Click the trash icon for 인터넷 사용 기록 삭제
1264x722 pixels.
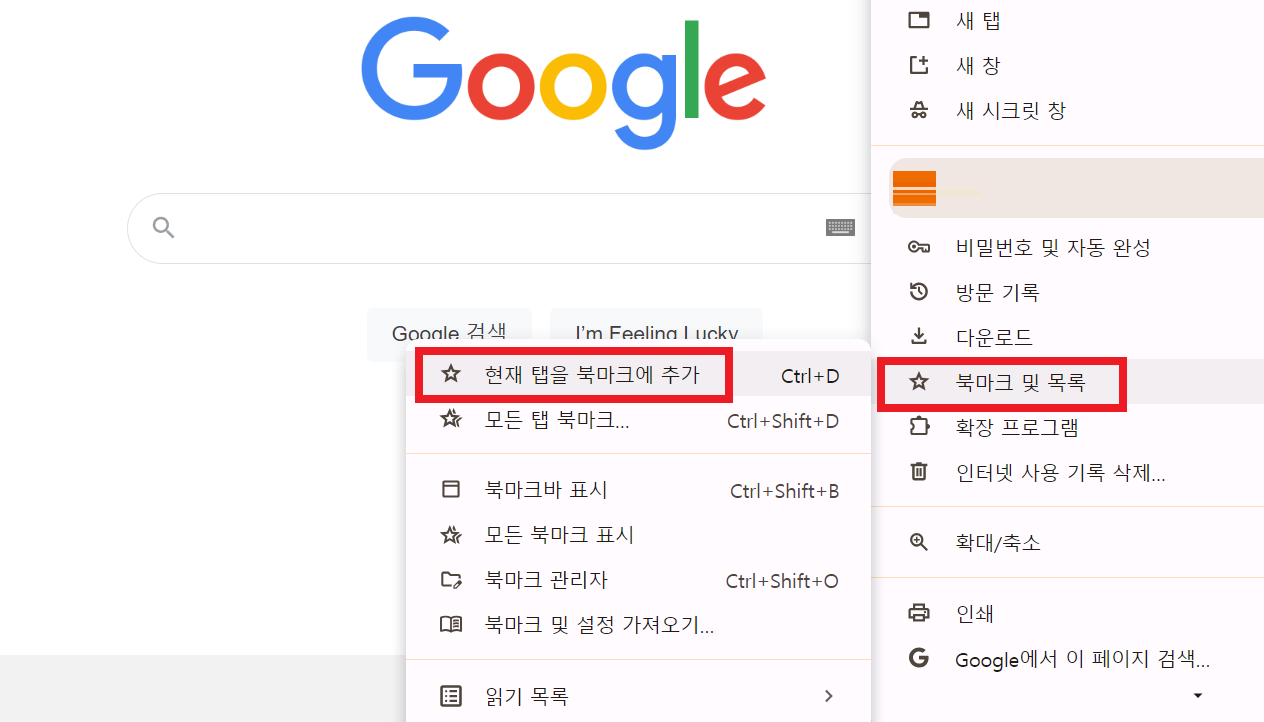918,472
